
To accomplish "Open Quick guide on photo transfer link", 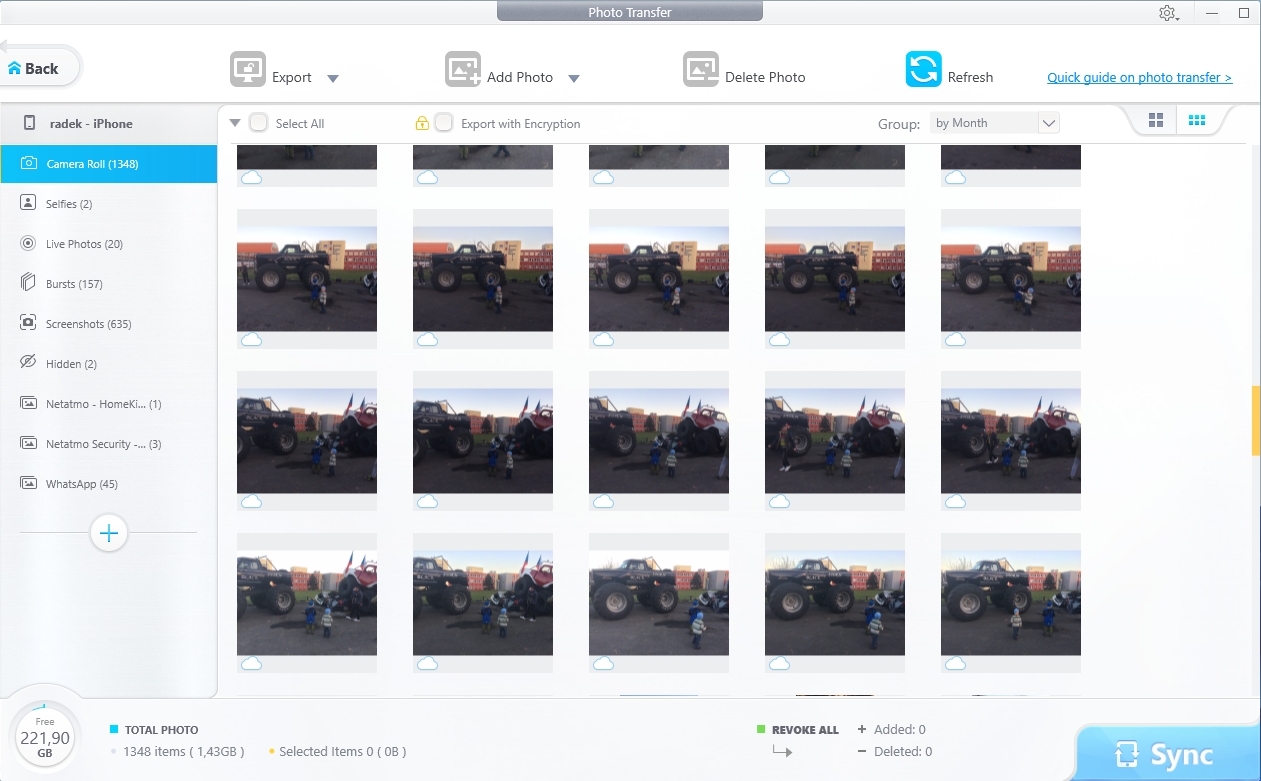I will click(x=1139, y=77).
